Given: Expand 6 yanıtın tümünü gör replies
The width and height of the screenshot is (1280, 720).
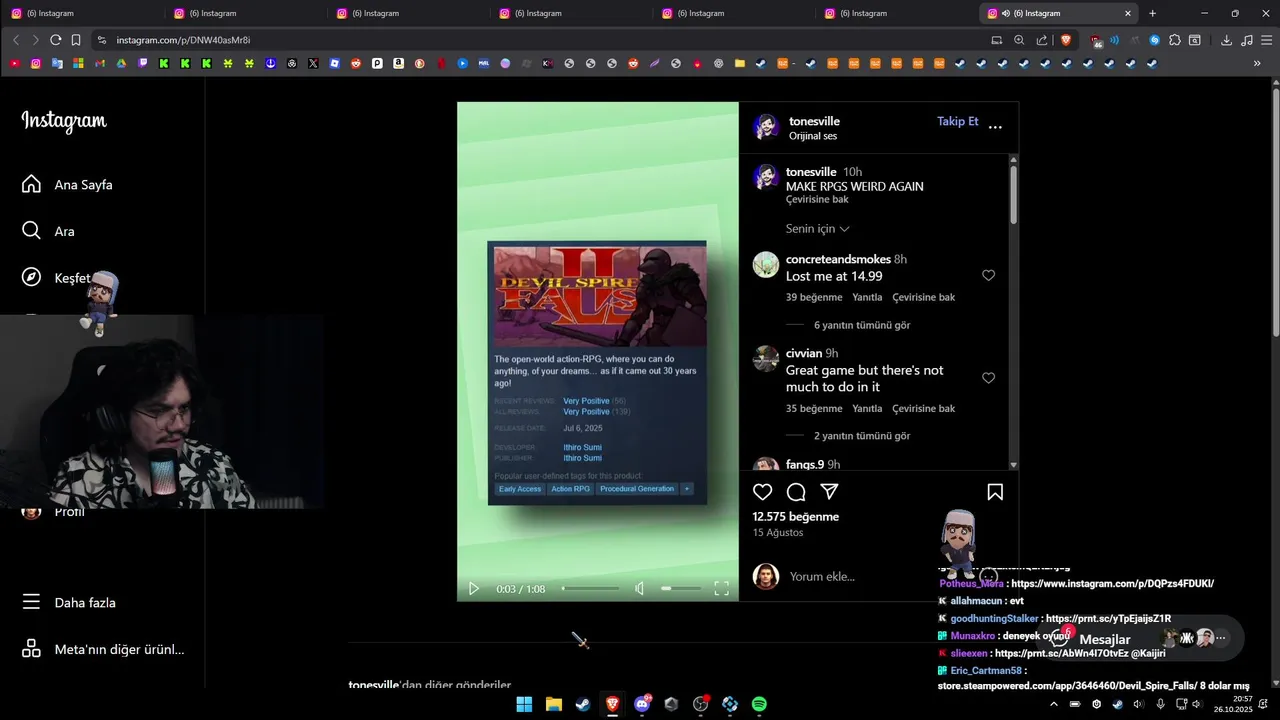Looking at the screenshot, I should coord(862,325).
